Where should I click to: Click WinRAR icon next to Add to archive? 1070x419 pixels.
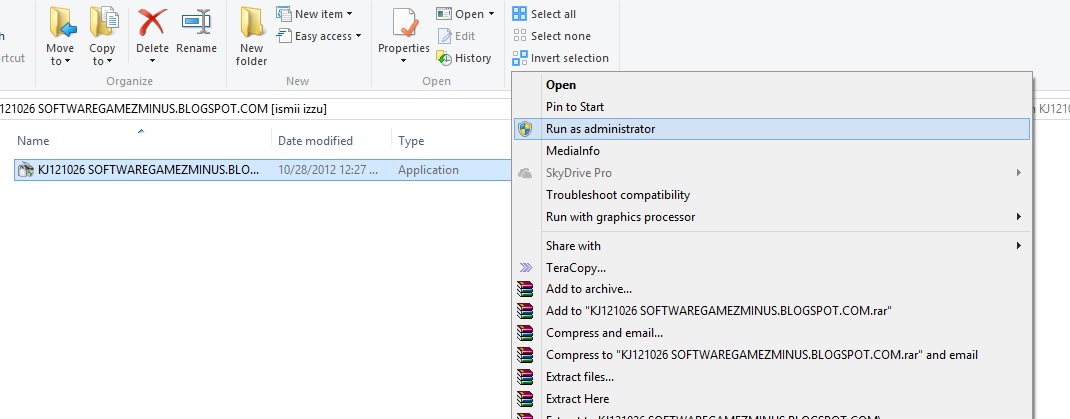[525, 289]
